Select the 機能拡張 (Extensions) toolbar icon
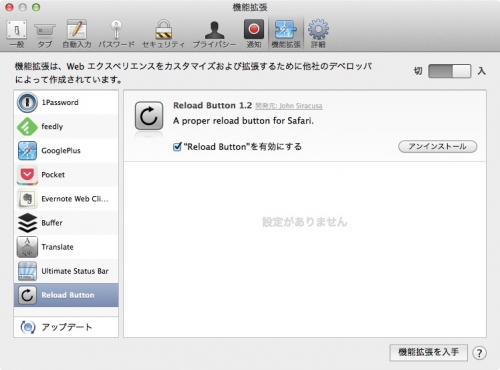The image size is (500, 370). pos(286,34)
